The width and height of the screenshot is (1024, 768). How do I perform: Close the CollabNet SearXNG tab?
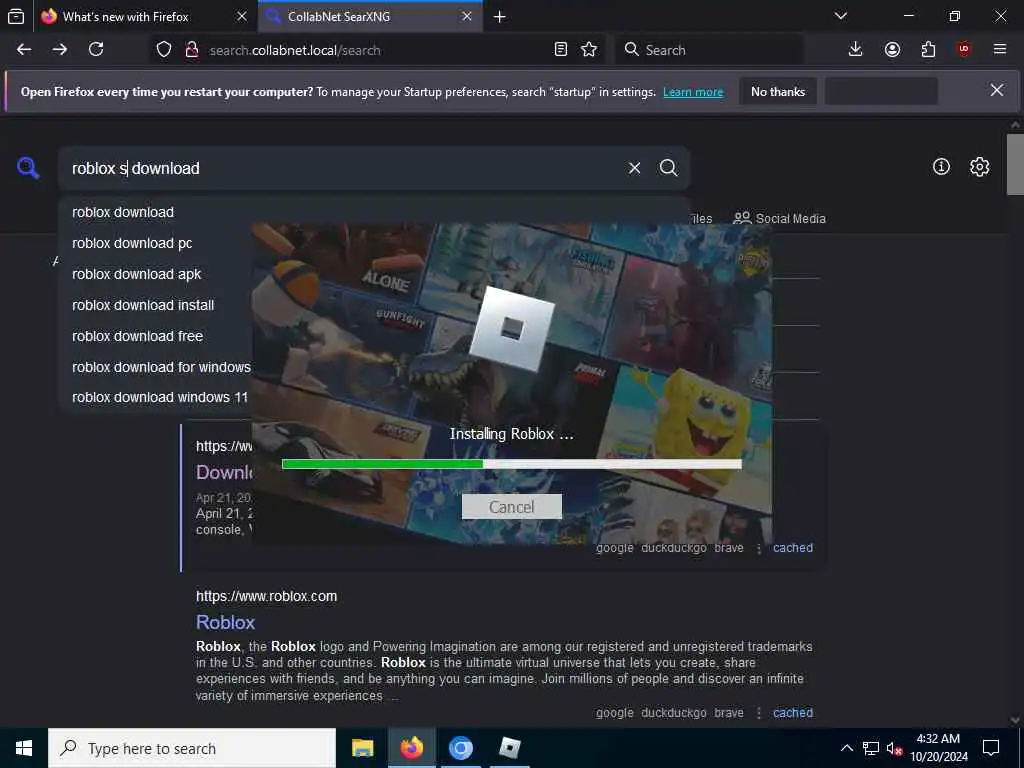click(467, 16)
